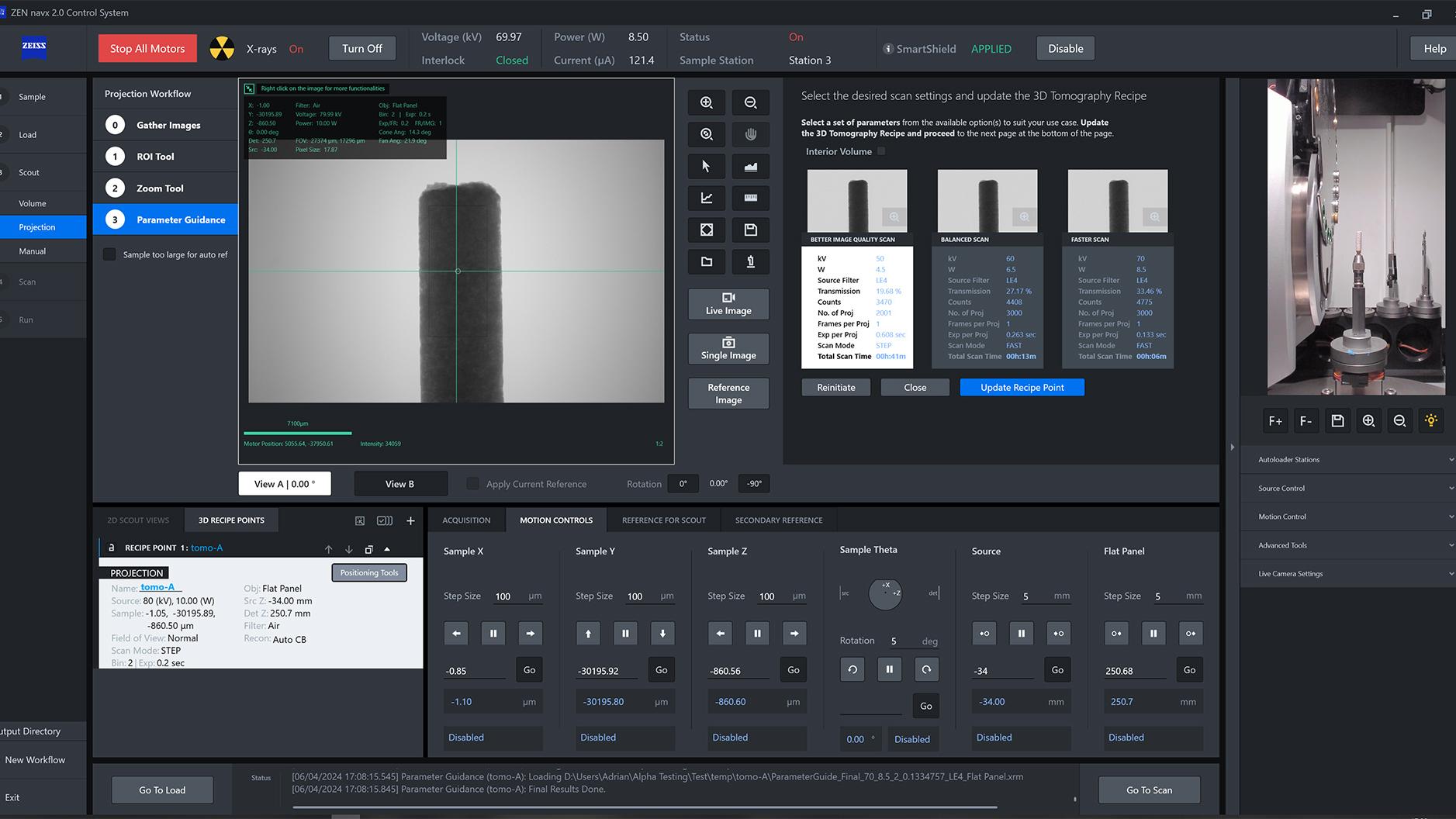Collapse the right camera side panel
This screenshot has width=1456, height=819.
(1232, 447)
